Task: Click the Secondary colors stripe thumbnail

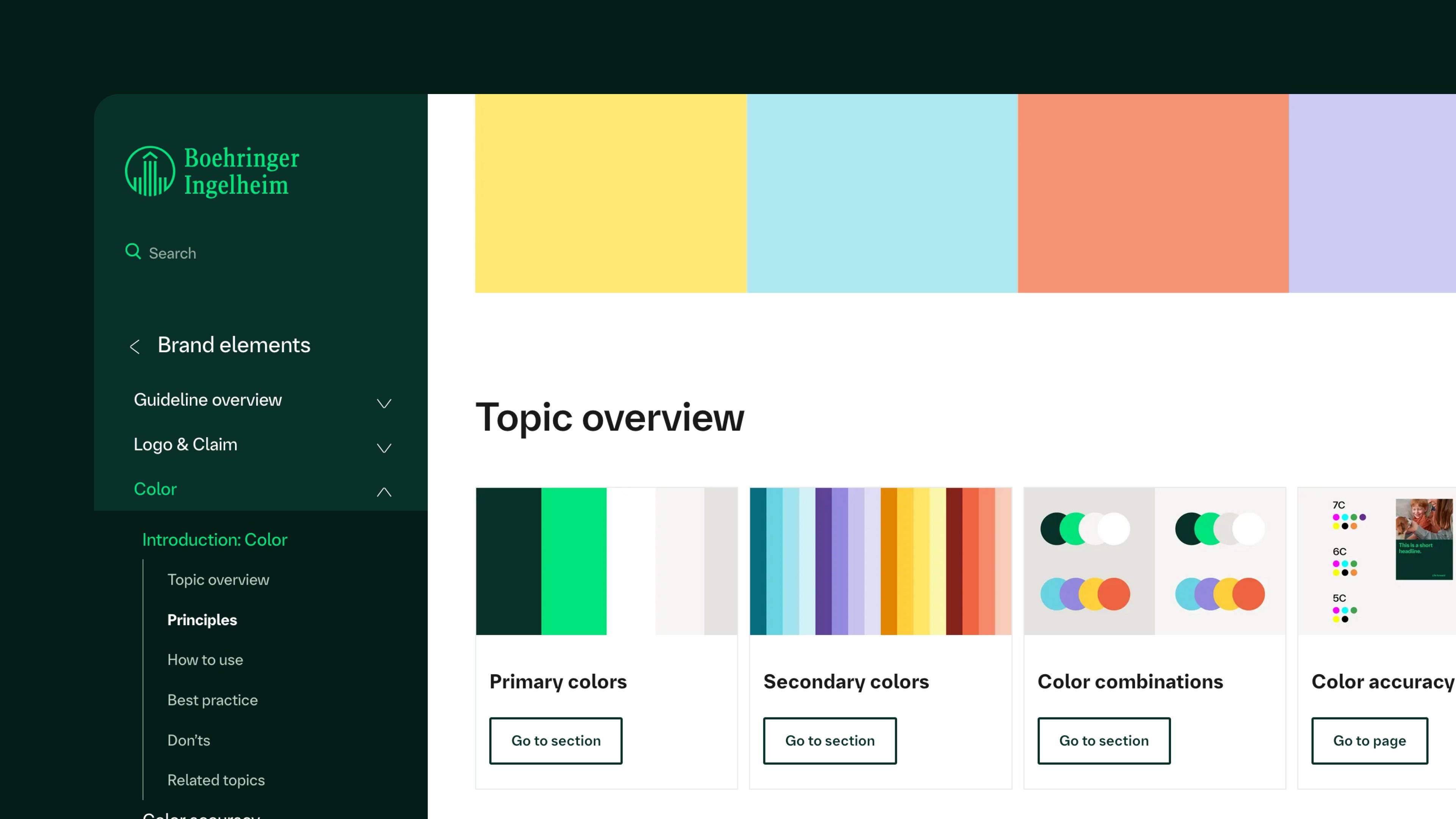Action: click(x=880, y=560)
